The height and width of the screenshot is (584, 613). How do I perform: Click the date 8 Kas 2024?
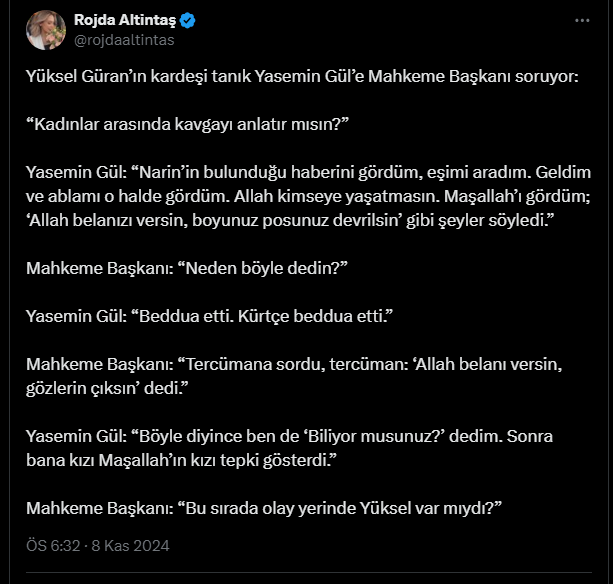click(x=130, y=546)
